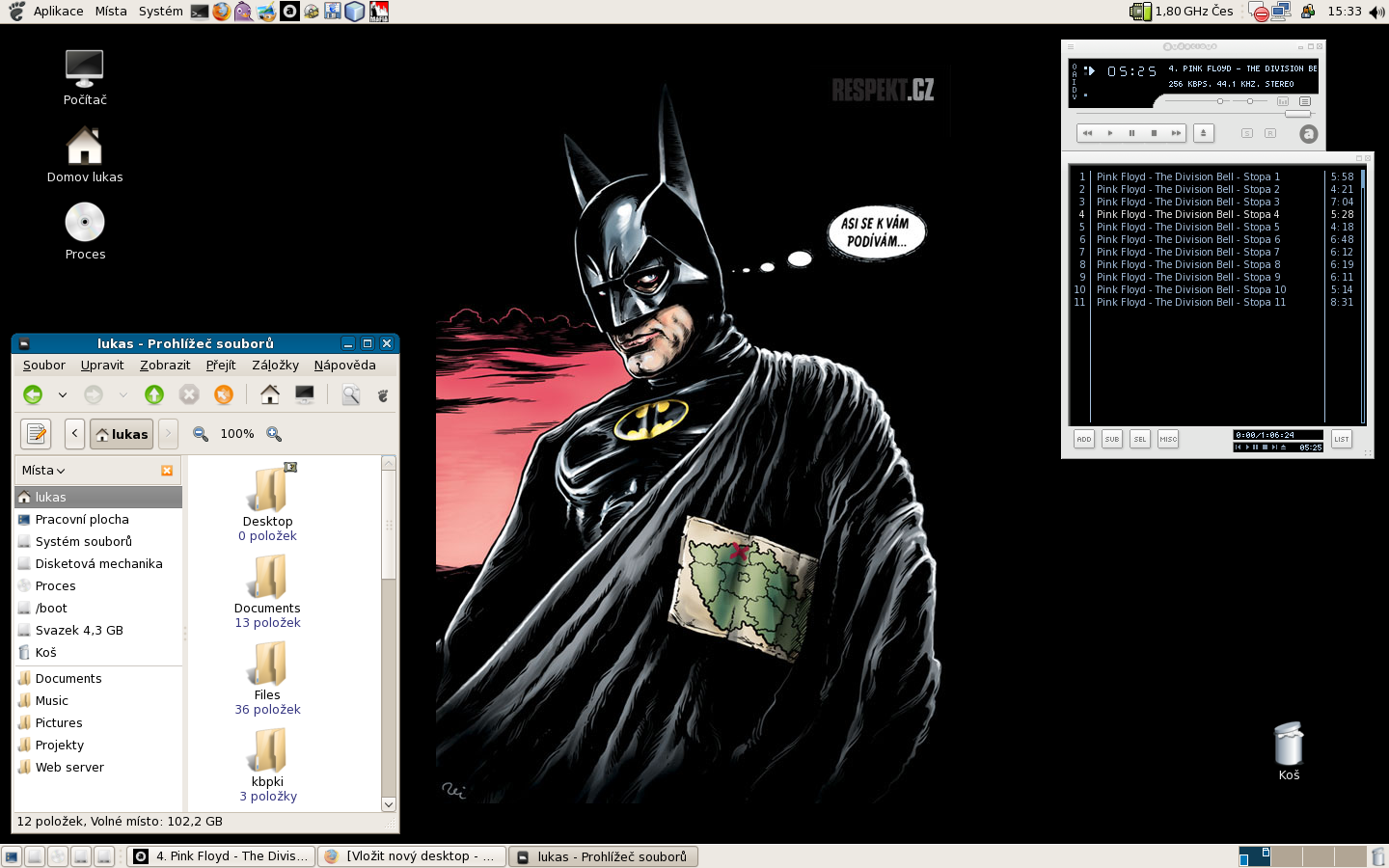Open the Zobrazit menu
The height and width of the screenshot is (868, 1389).
pyautogui.click(x=165, y=365)
